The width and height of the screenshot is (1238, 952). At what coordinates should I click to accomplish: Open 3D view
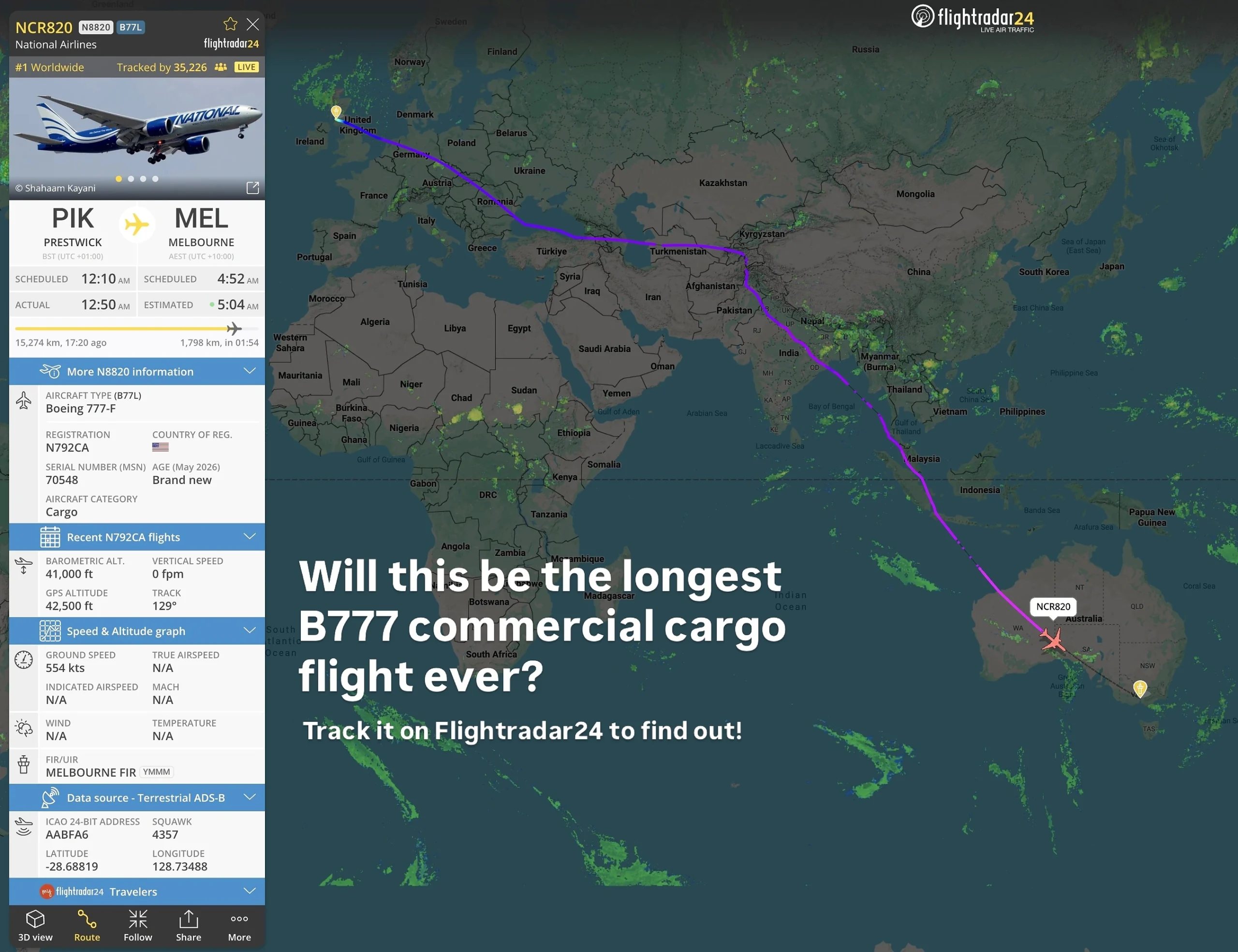coord(35,926)
